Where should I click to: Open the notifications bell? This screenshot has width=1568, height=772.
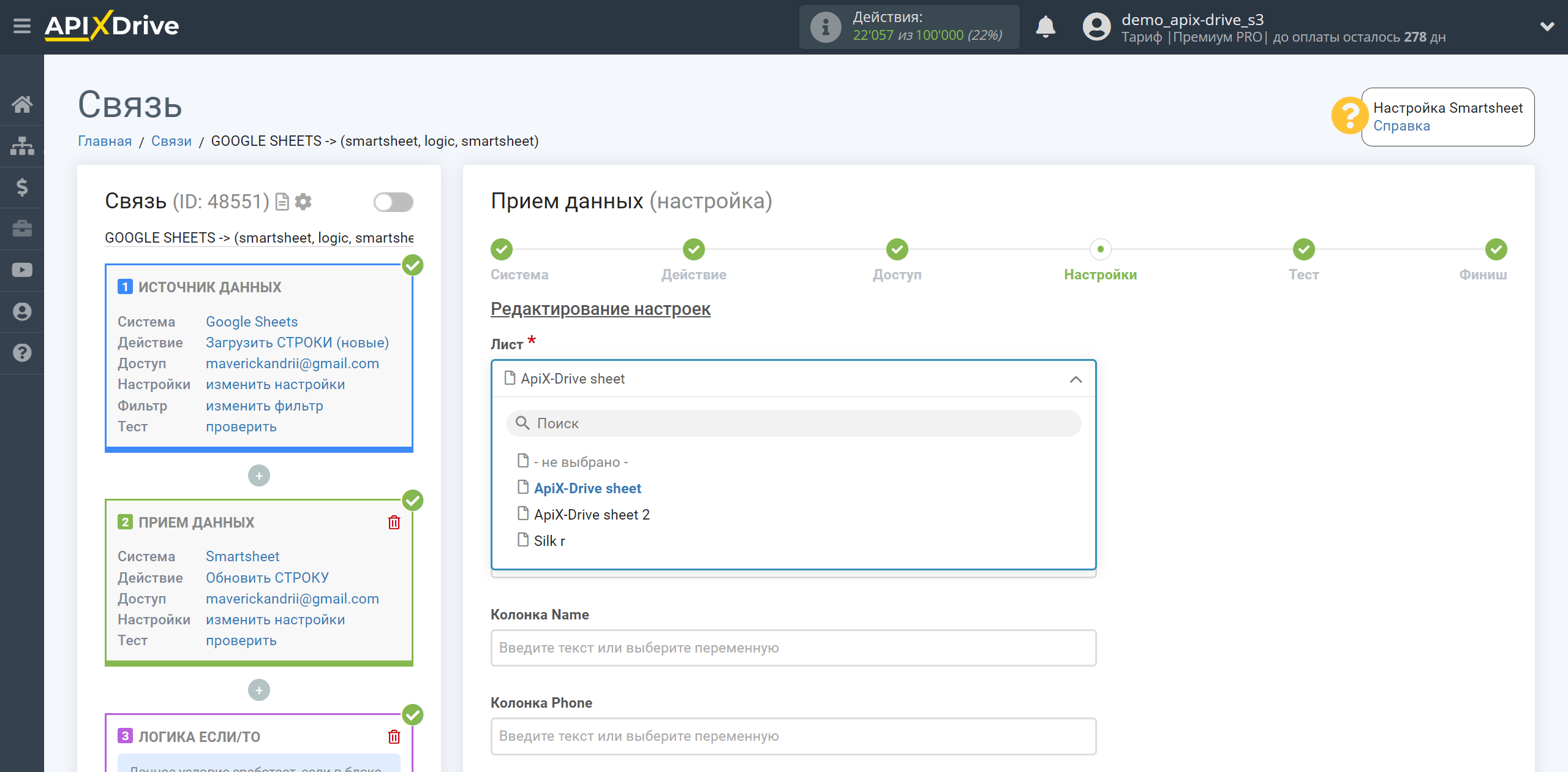[1046, 27]
